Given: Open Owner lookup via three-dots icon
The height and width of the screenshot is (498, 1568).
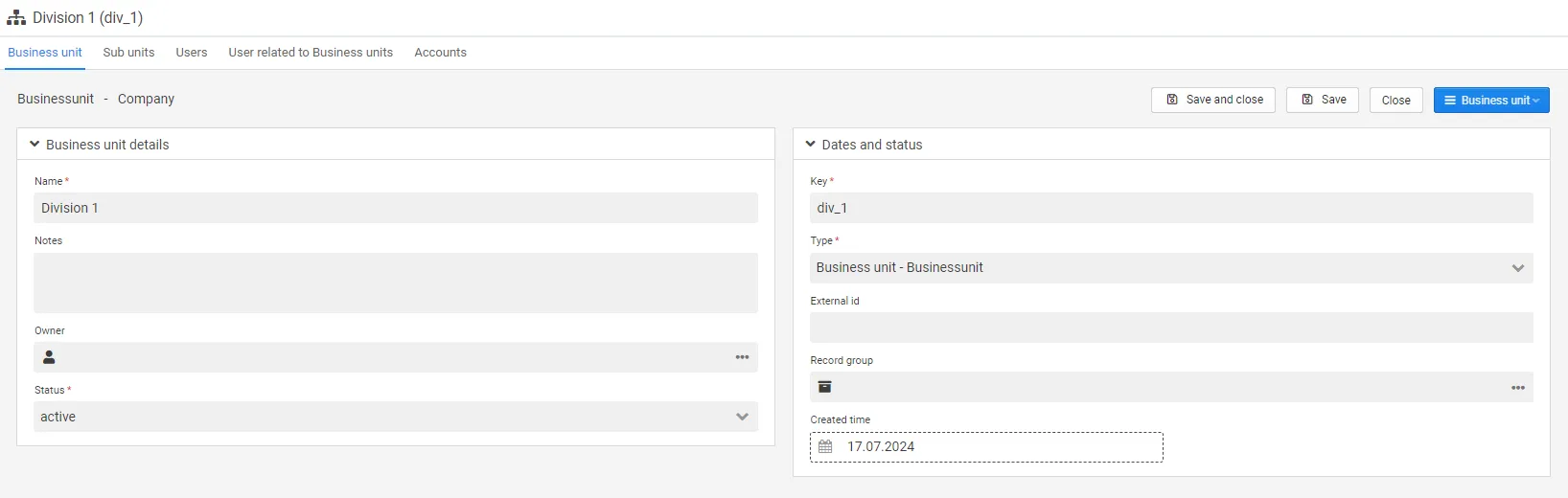Looking at the screenshot, I should 742,357.
